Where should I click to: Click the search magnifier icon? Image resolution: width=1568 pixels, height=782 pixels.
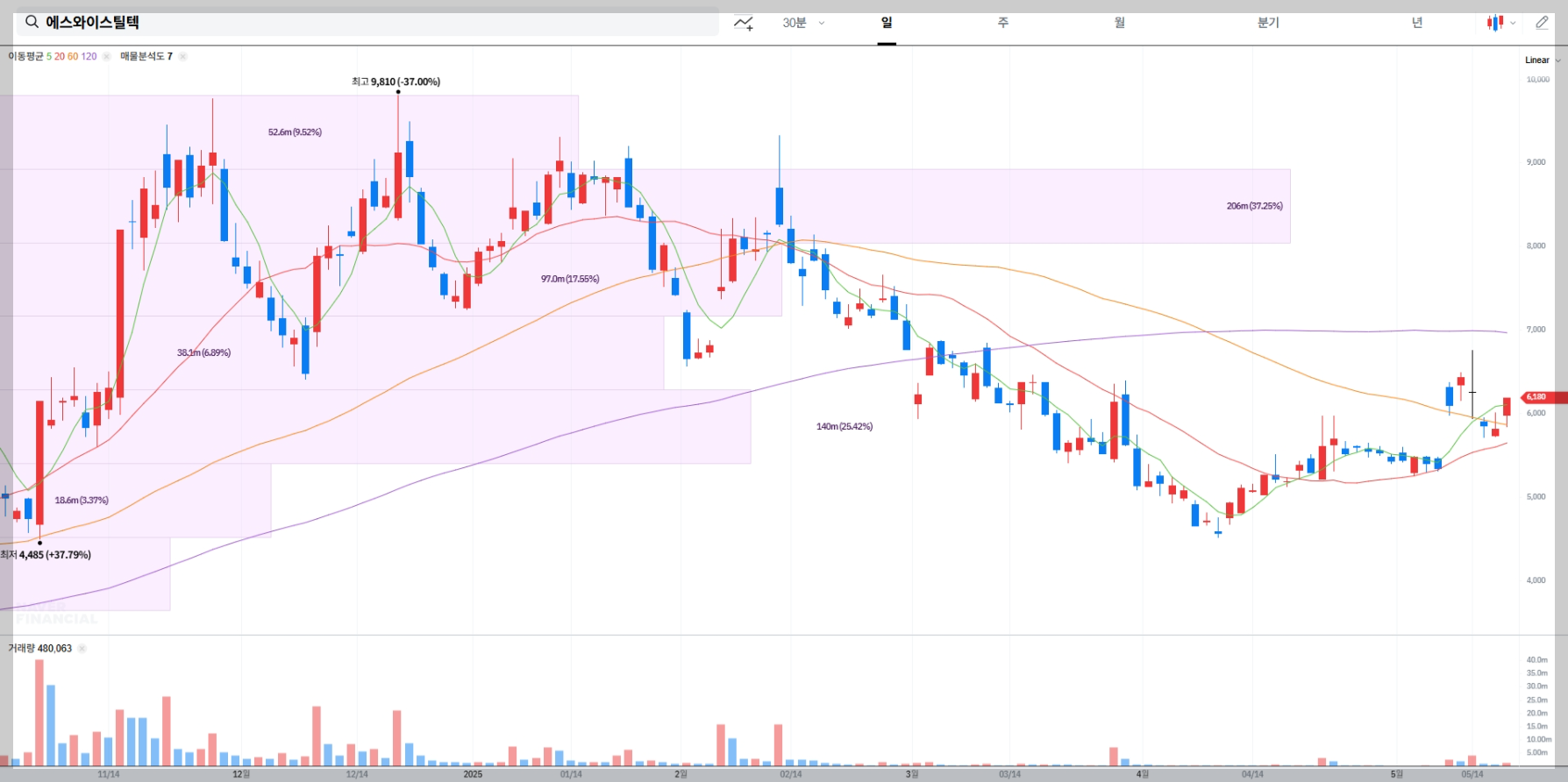tap(32, 22)
